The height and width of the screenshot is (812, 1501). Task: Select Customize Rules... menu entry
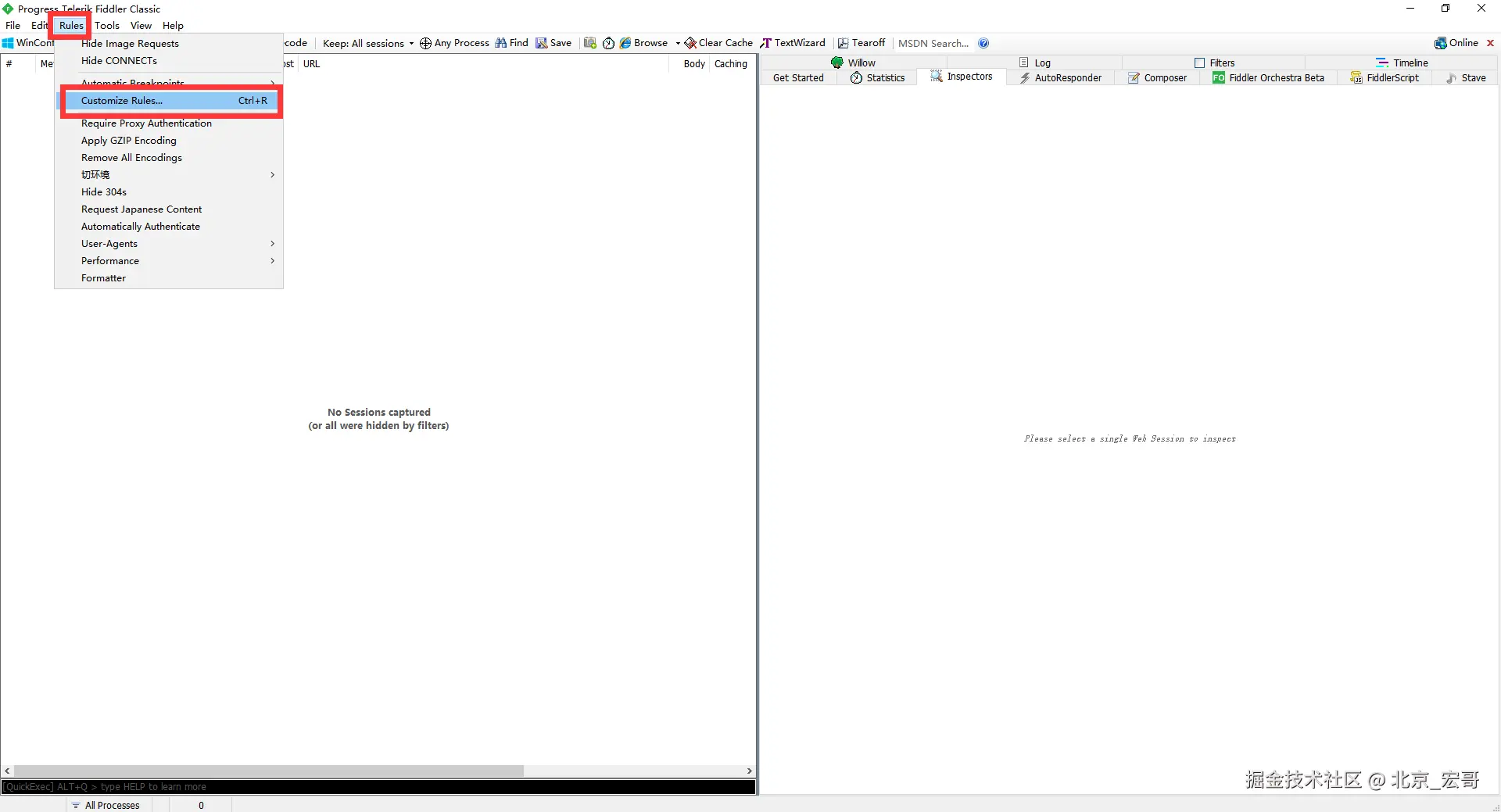point(168,101)
